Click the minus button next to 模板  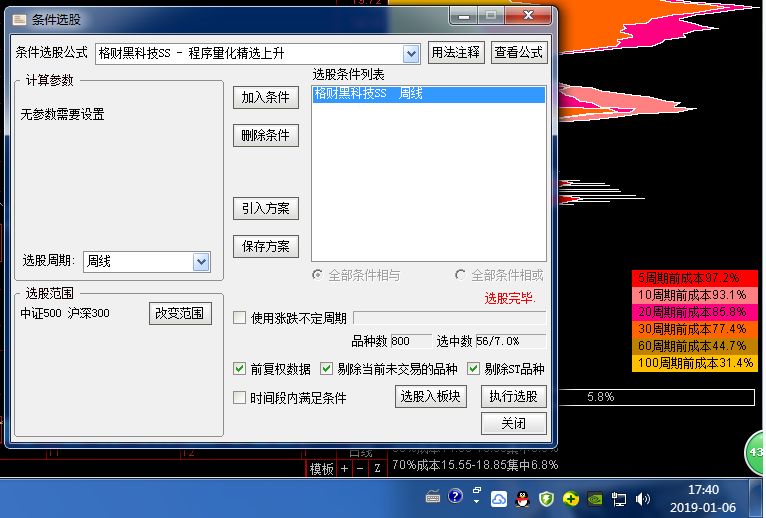360,469
